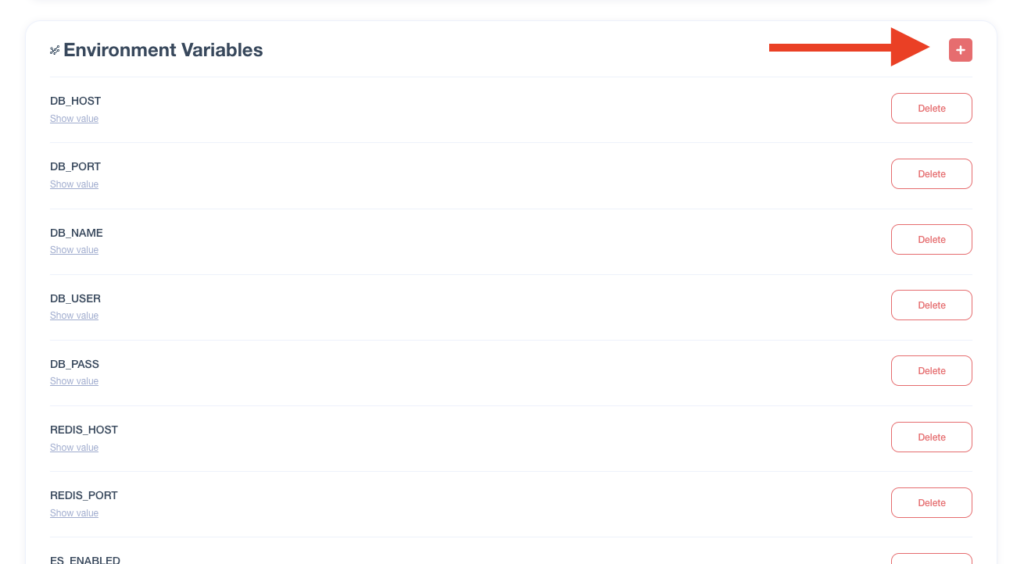Viewport: 1024px width, 564px height.
Task: Show value for DB_NAME
Action: [74, 250]
